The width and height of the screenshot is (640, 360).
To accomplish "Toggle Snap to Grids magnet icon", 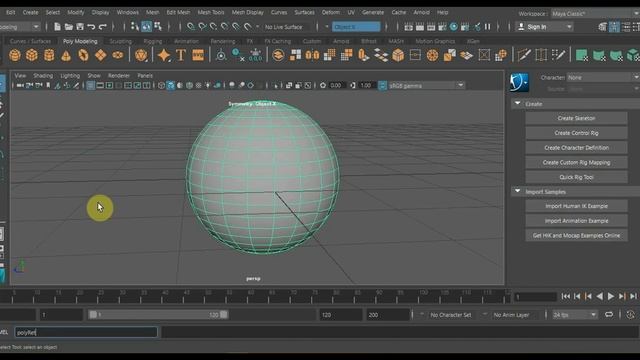I will click(191, 27).
